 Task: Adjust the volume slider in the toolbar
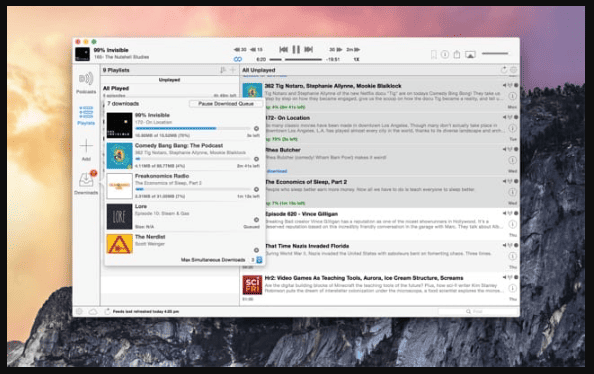coord(495,53)
